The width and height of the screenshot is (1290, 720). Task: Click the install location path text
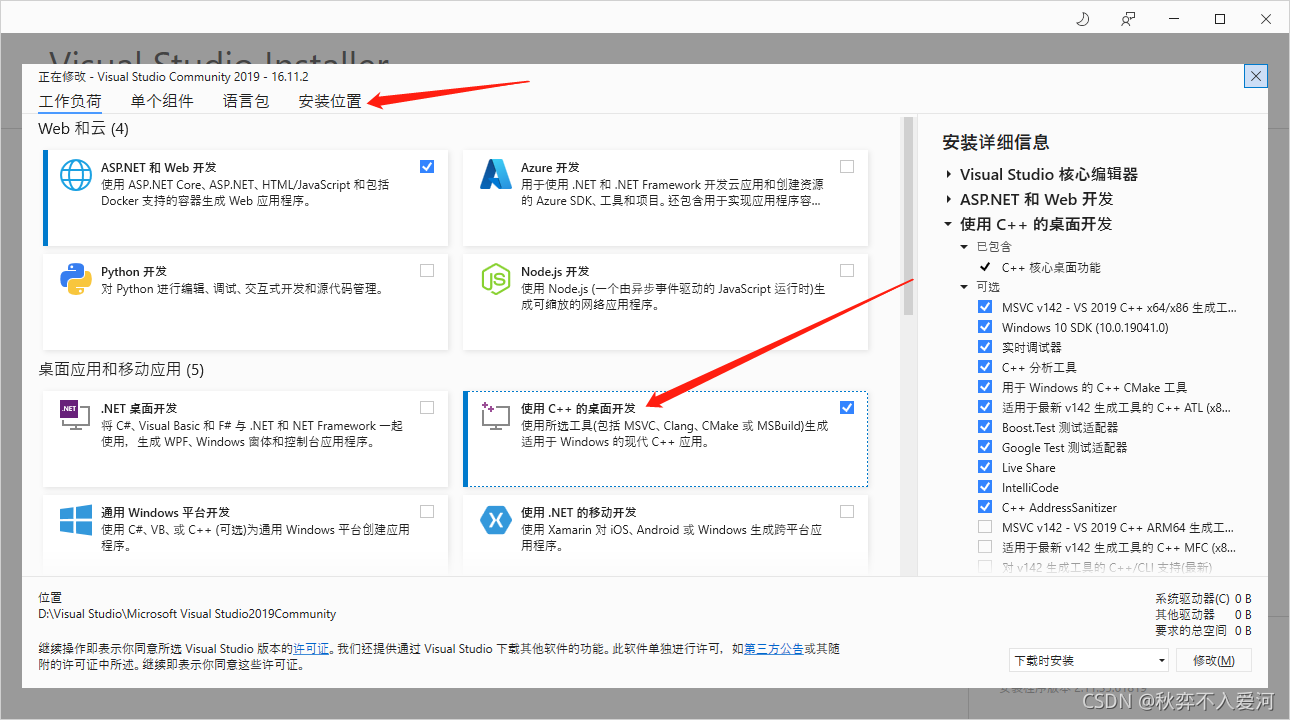coord(187,614)
